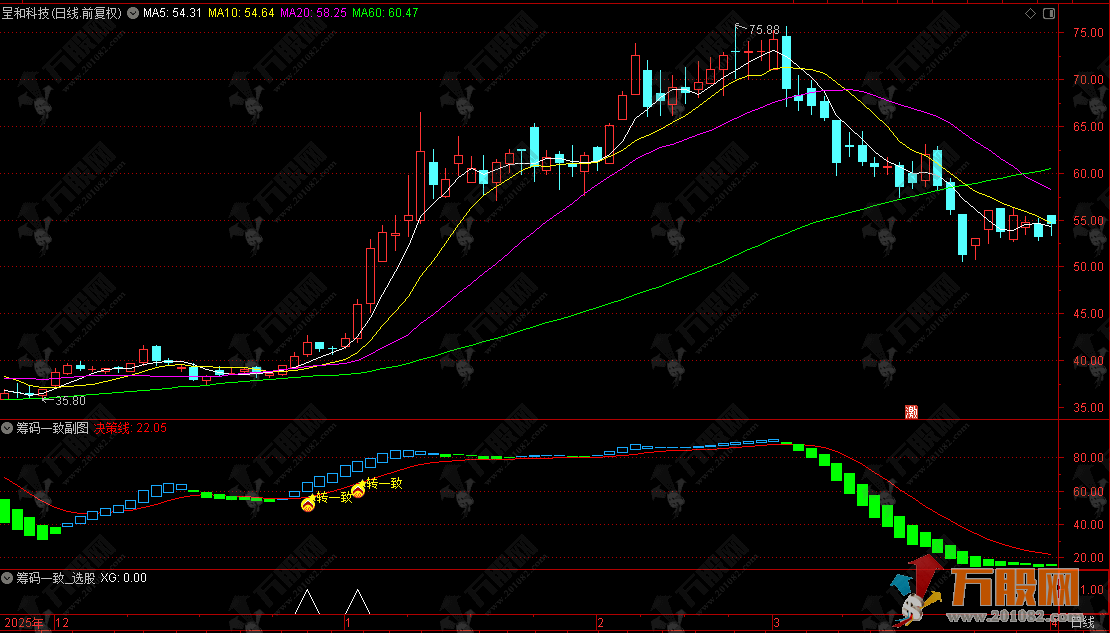Select the MA20 magenta indicator label
1110x633 pixels.
[x=314, y=13]
